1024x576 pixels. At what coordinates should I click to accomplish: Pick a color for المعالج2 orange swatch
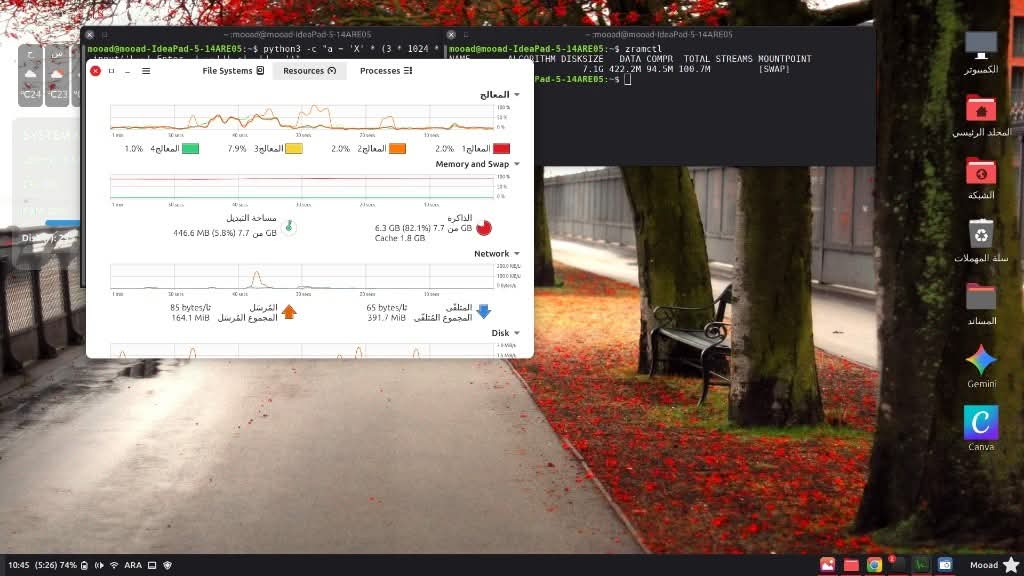(397, 149)
